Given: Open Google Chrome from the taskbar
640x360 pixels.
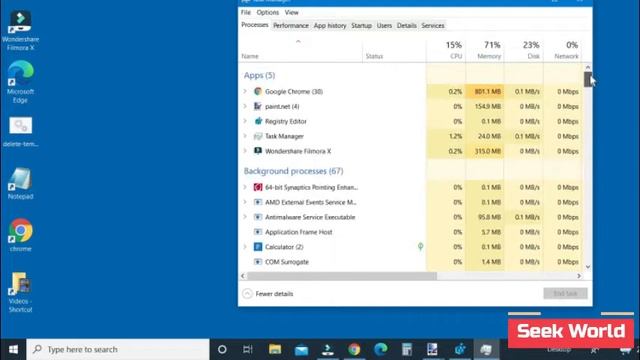Looking at the screenshot, I should 354,349.
